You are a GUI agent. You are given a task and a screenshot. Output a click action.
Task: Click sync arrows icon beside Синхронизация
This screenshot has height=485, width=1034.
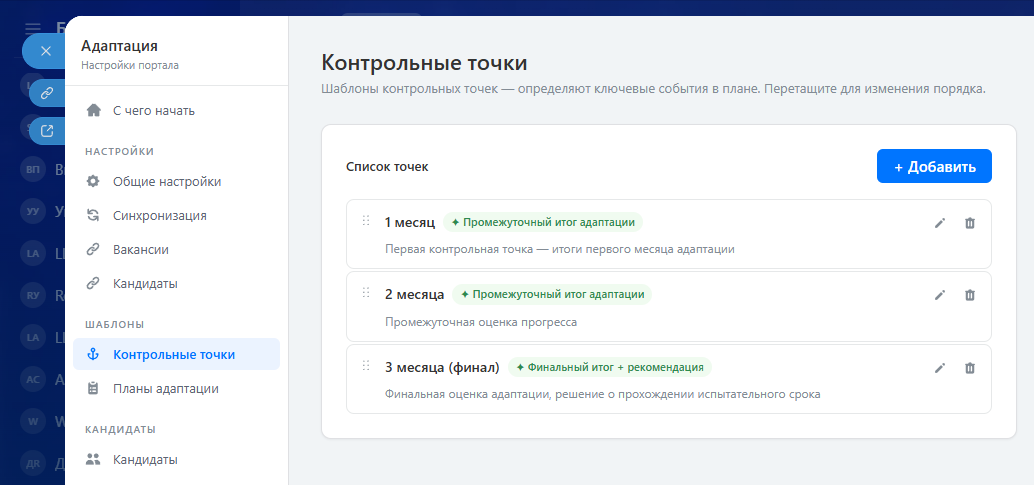tap(94, 215)
